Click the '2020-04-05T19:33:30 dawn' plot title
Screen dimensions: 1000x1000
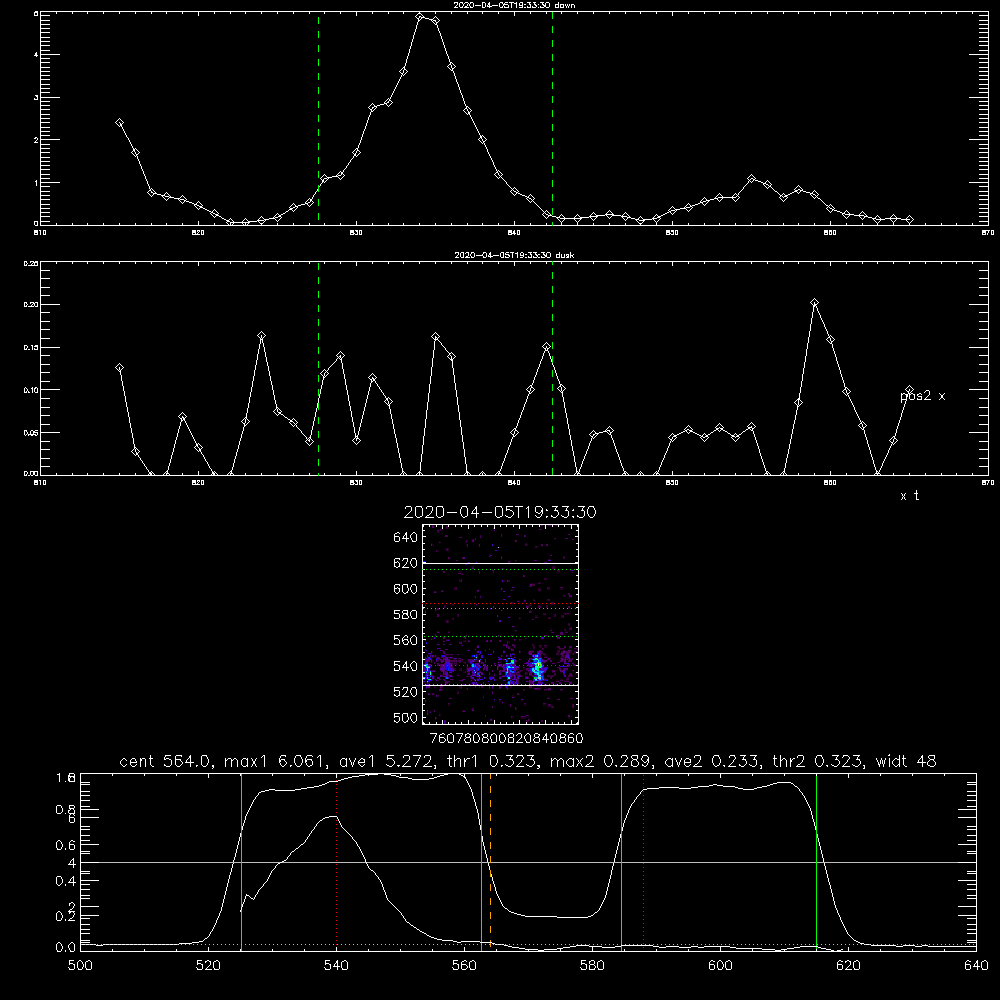click(x=514, y=5)
